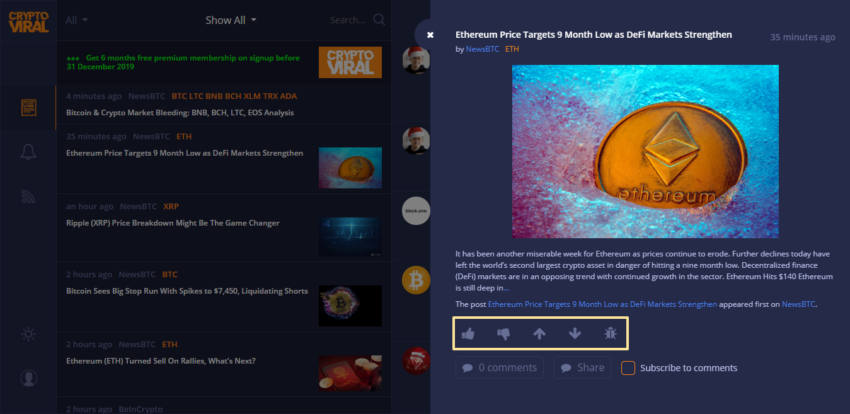Open the 0 comments button

pyautogui.click(x=499, y=368)
